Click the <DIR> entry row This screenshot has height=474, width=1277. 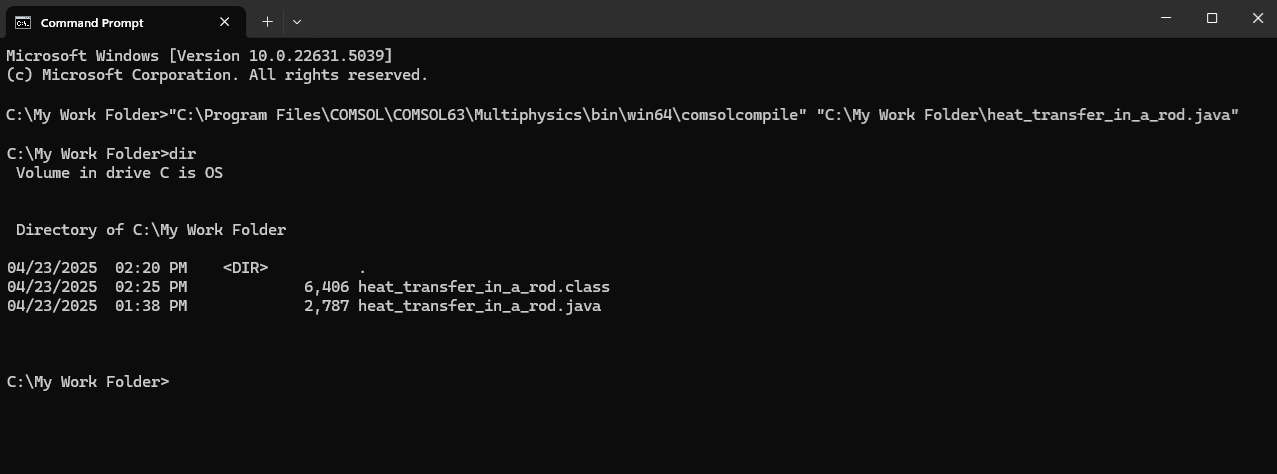pos(186,268)
